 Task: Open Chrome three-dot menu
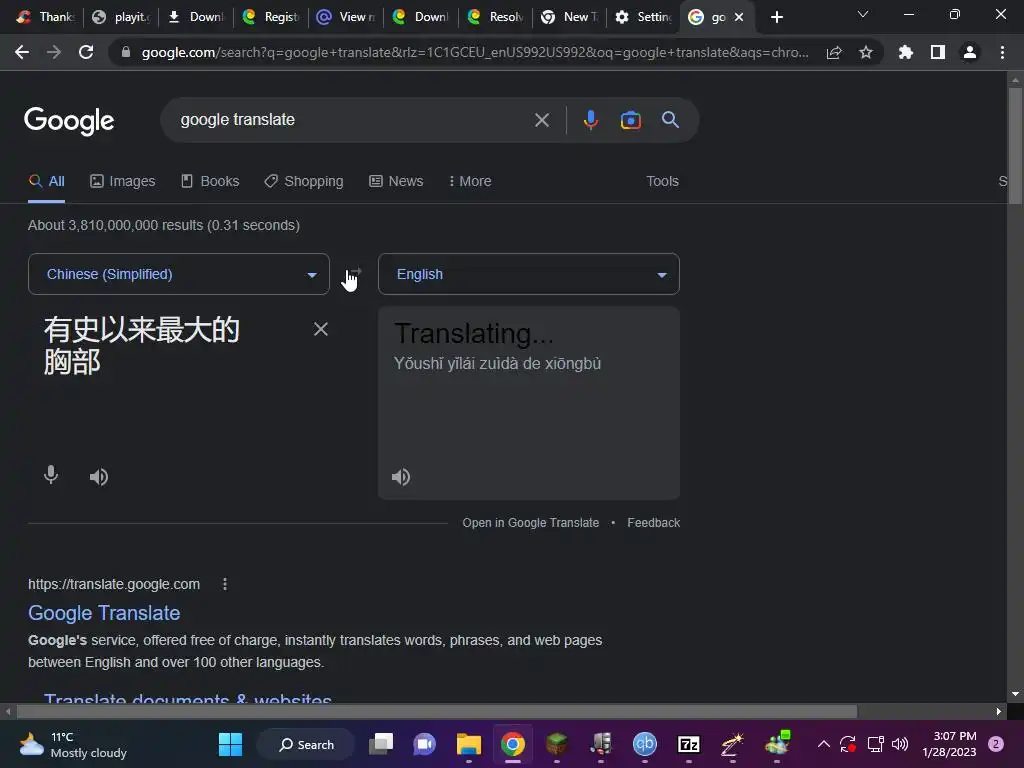[1002, 52]
